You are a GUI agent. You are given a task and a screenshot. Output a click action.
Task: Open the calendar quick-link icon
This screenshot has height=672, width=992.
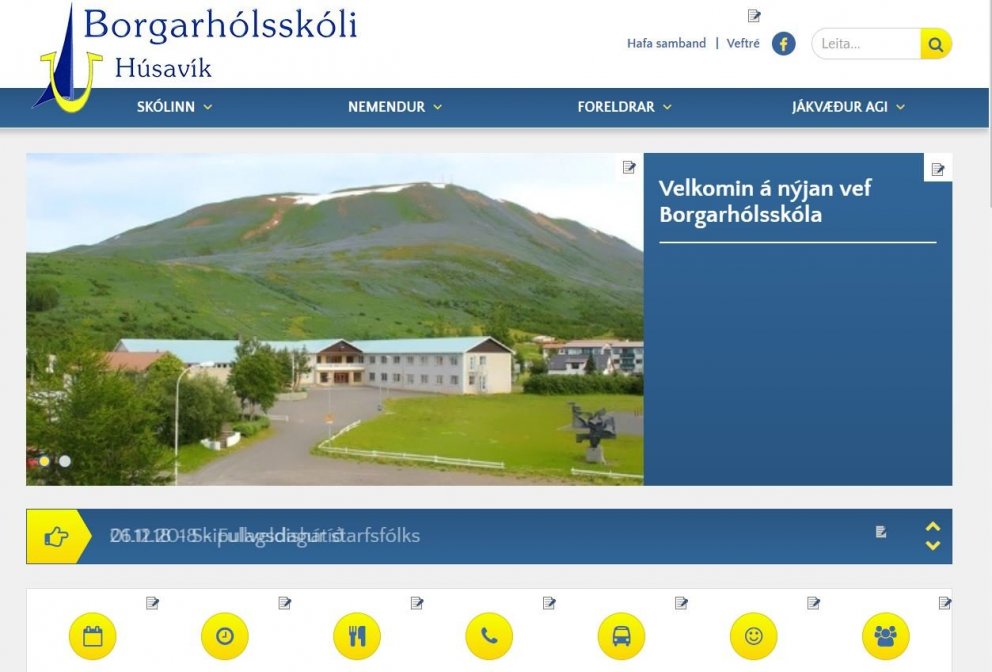92,635
